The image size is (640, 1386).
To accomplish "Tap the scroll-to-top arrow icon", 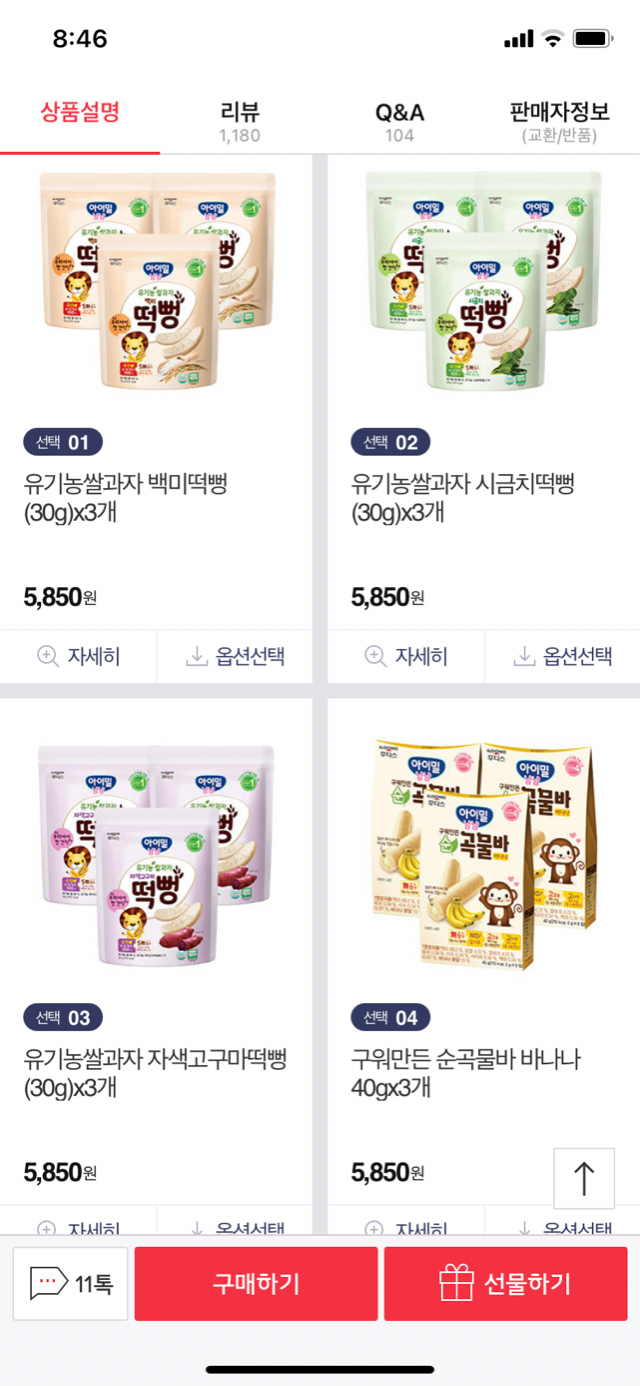I will tap(584, 1179).
